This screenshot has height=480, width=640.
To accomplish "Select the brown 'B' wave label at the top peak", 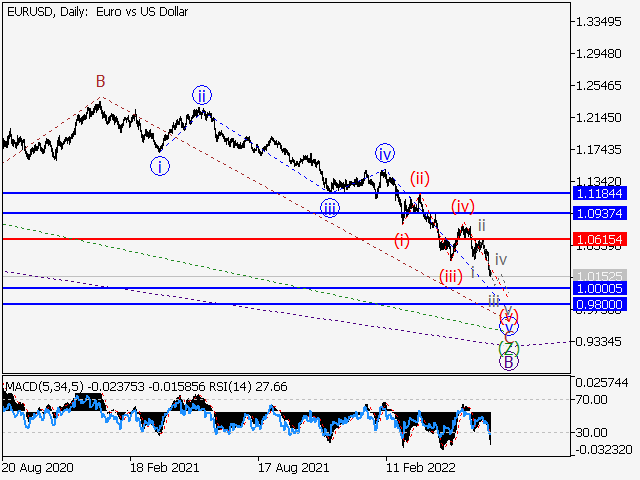I will click(x=100, y=81).
